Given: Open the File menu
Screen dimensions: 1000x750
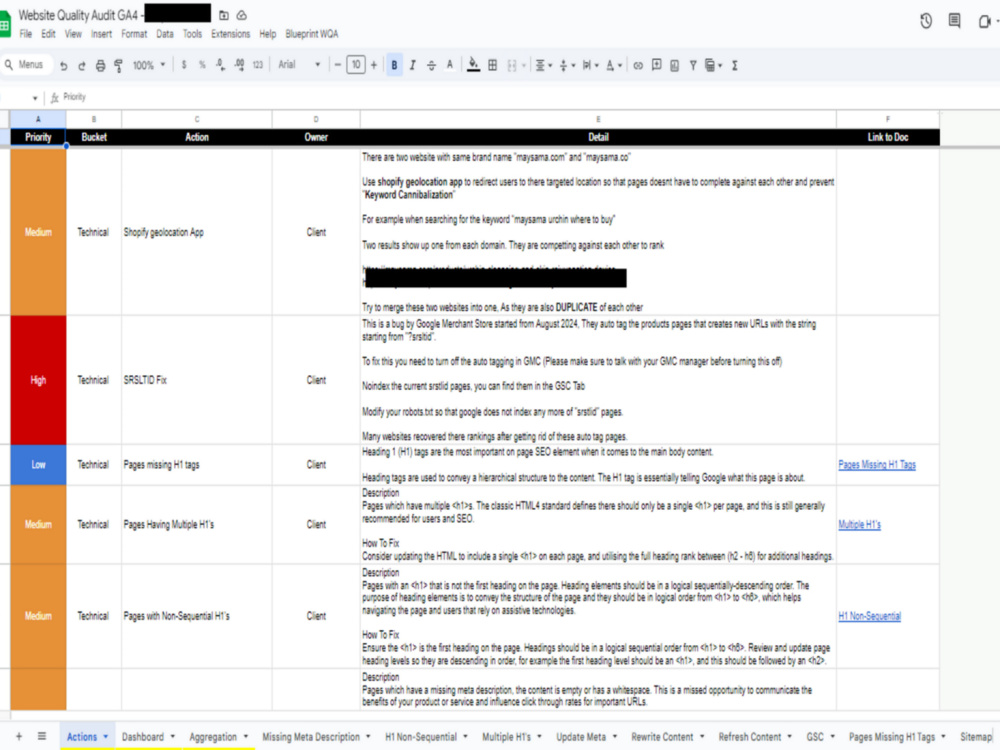Looking at the screenshot, I should (26, 34).
